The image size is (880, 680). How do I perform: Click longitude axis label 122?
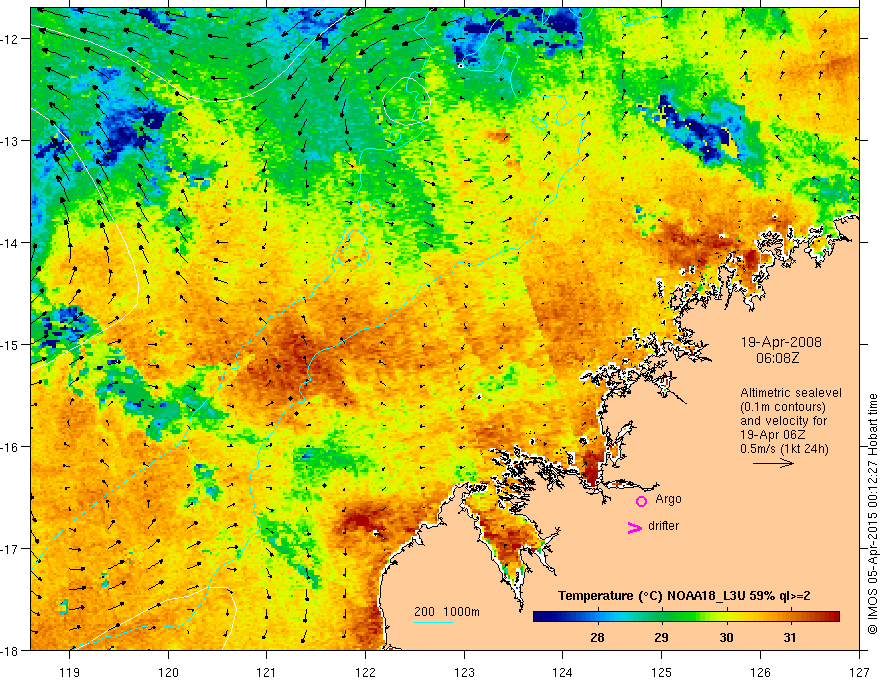click(x=365, y=672)
